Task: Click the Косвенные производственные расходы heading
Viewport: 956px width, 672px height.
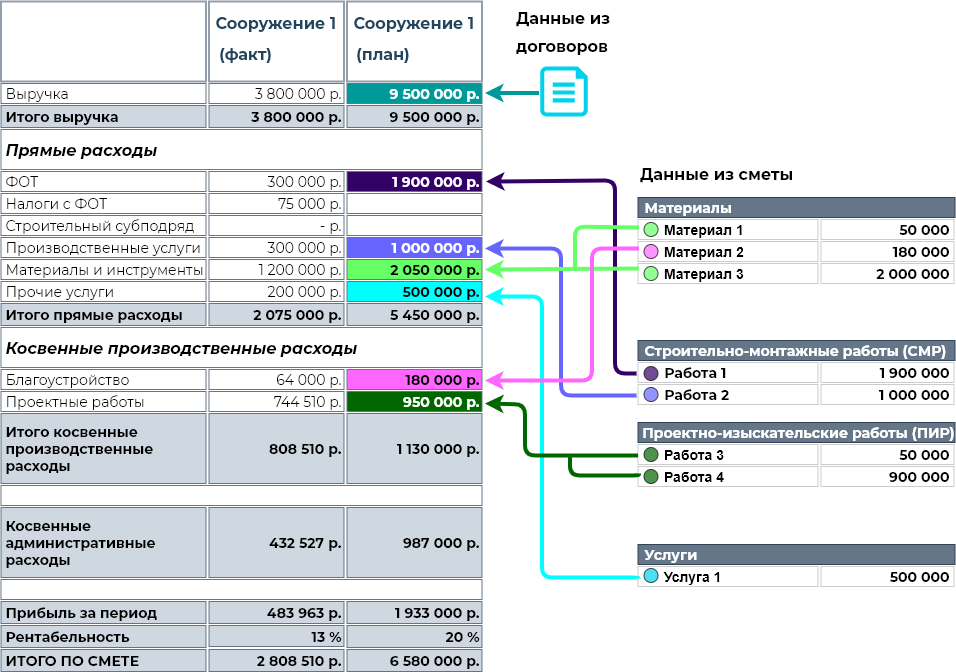Action: 241,348
